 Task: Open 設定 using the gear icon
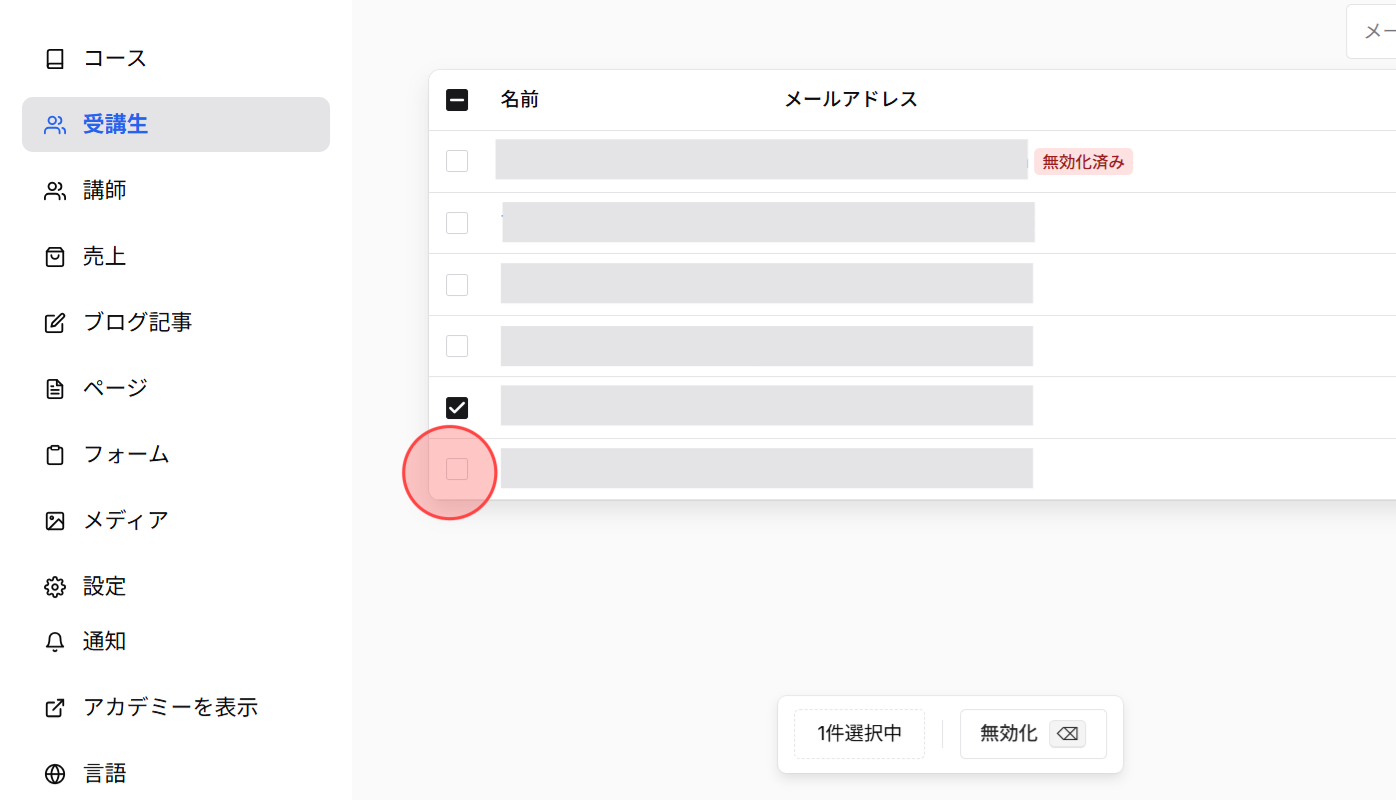coord(55,586)
